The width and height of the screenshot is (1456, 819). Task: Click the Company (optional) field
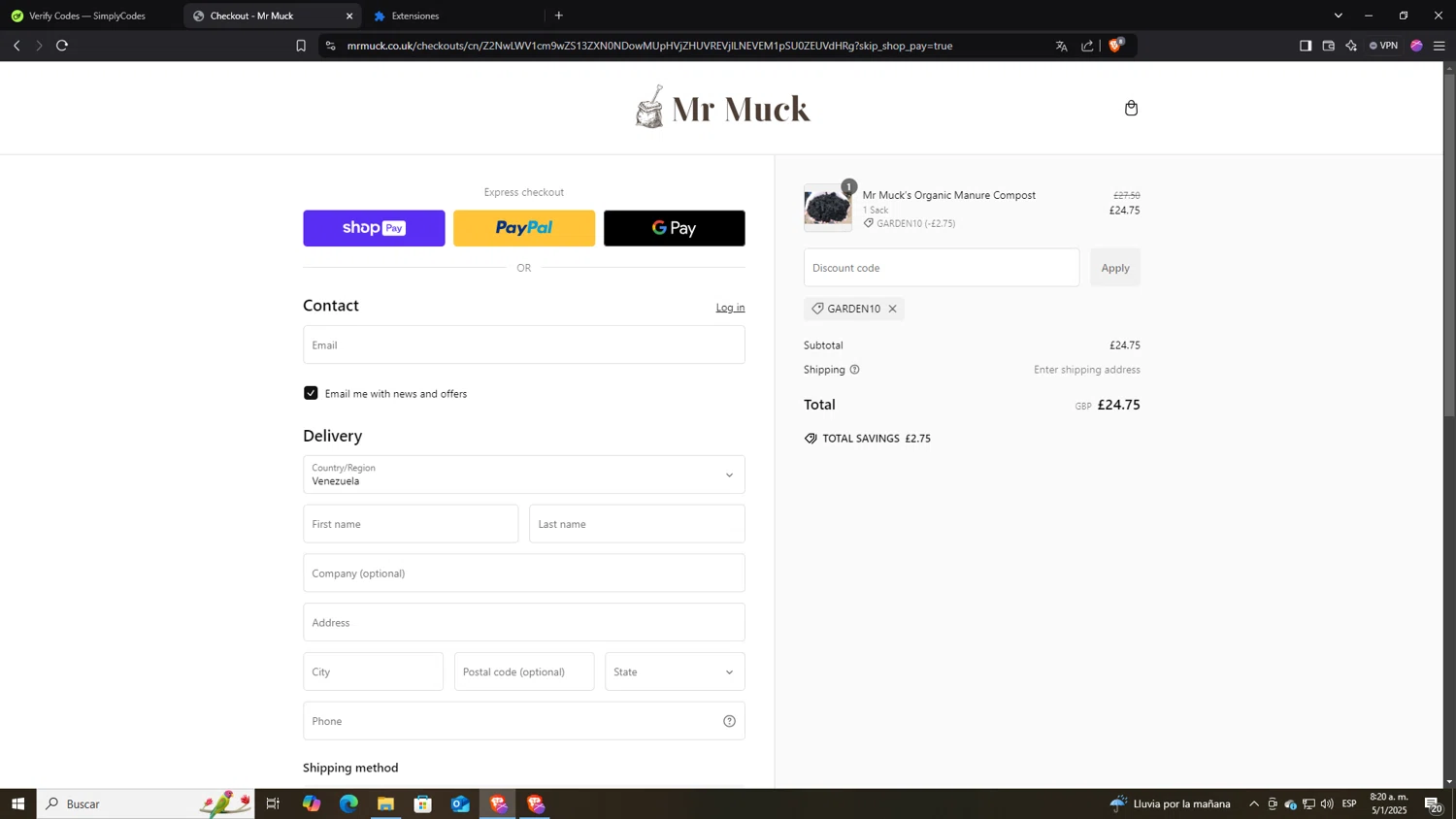(x=524, y=573)
